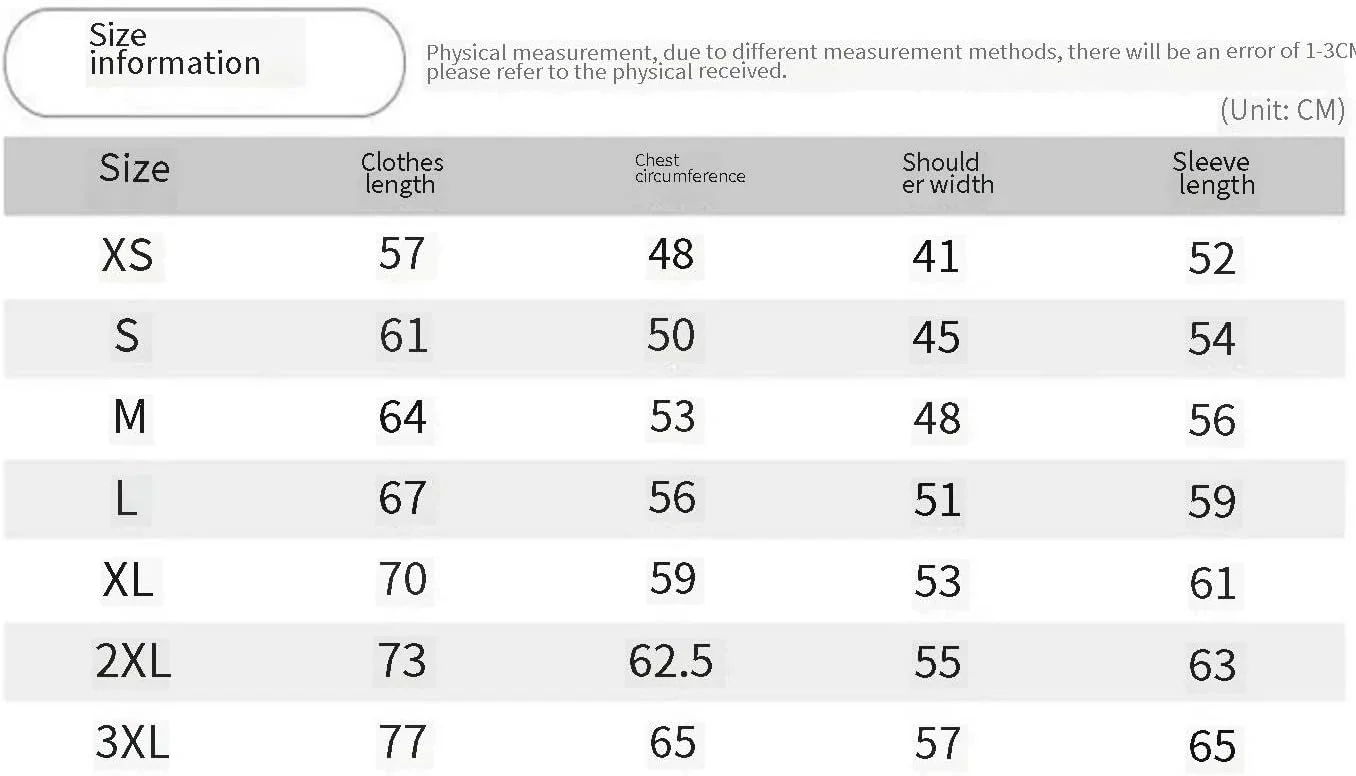Click the L size row label
This screenshot has width=1356, height=776.
(126, 499)
